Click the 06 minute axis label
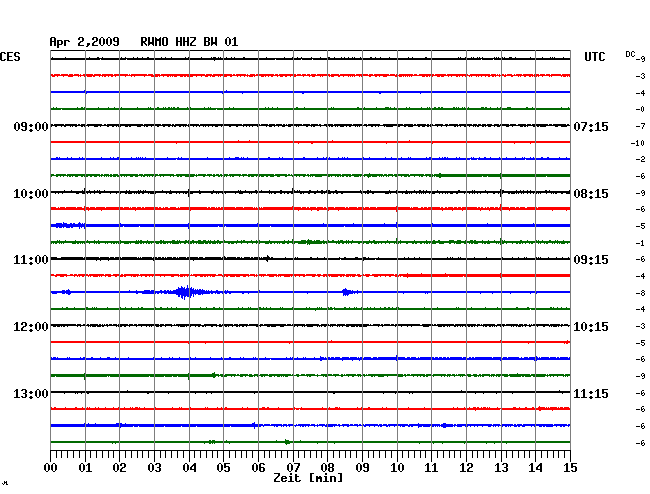650x494 pixels. [x=258, y=468]
